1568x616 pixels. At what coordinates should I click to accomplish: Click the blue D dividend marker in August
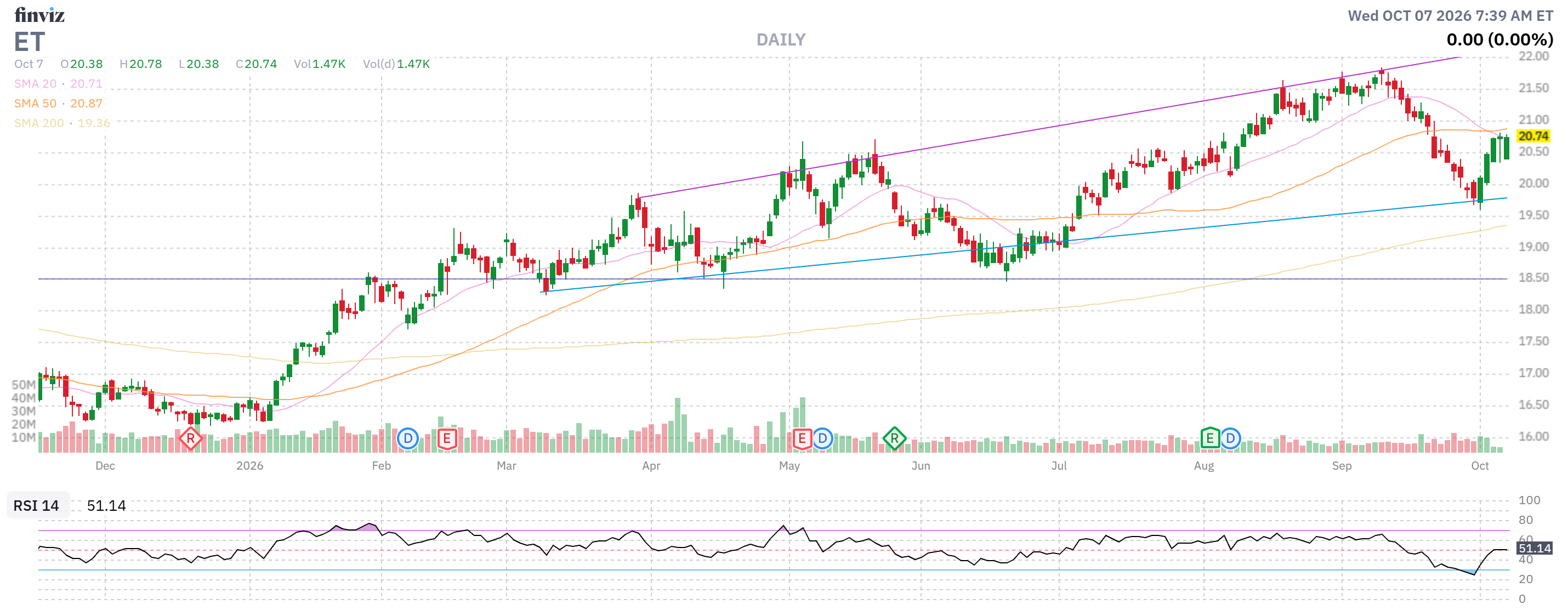[x=1230, y=438]
